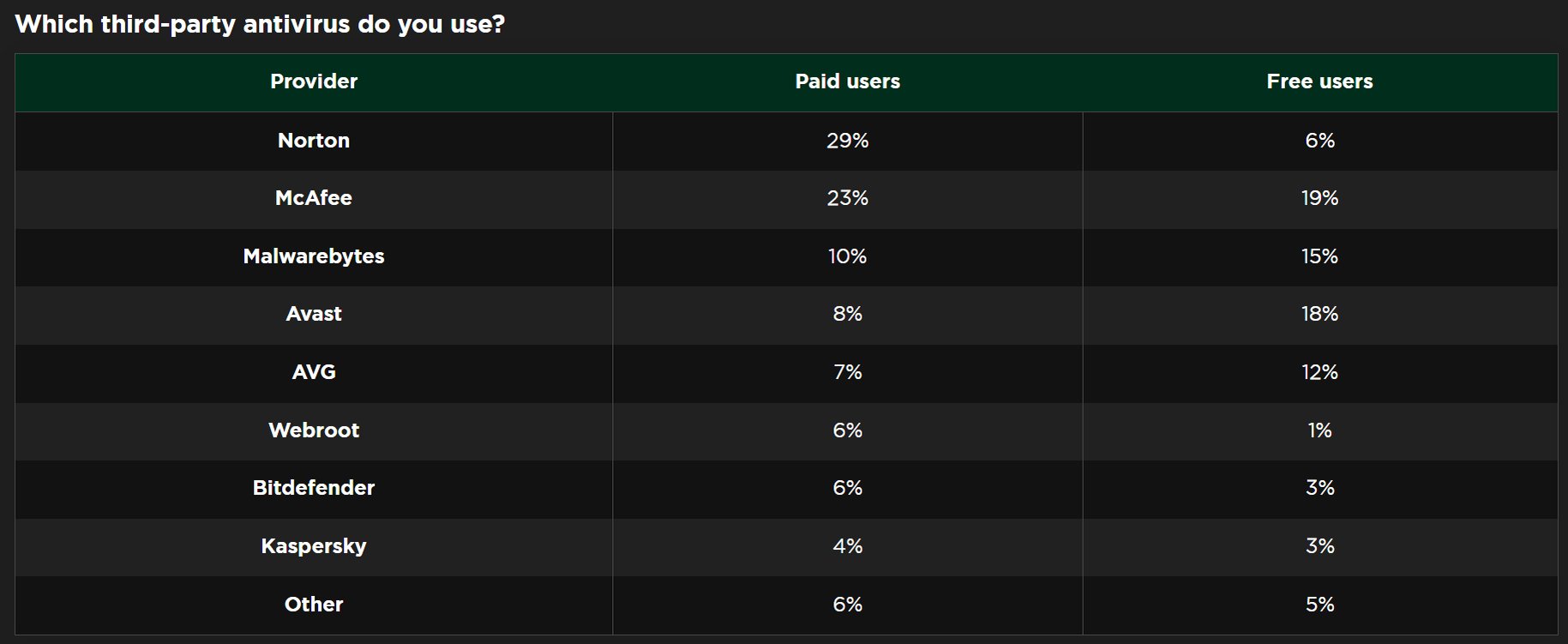Screen dimensions: 1568x644
Task: Click the Malwarebytes row label
Action: pos(314,256)
